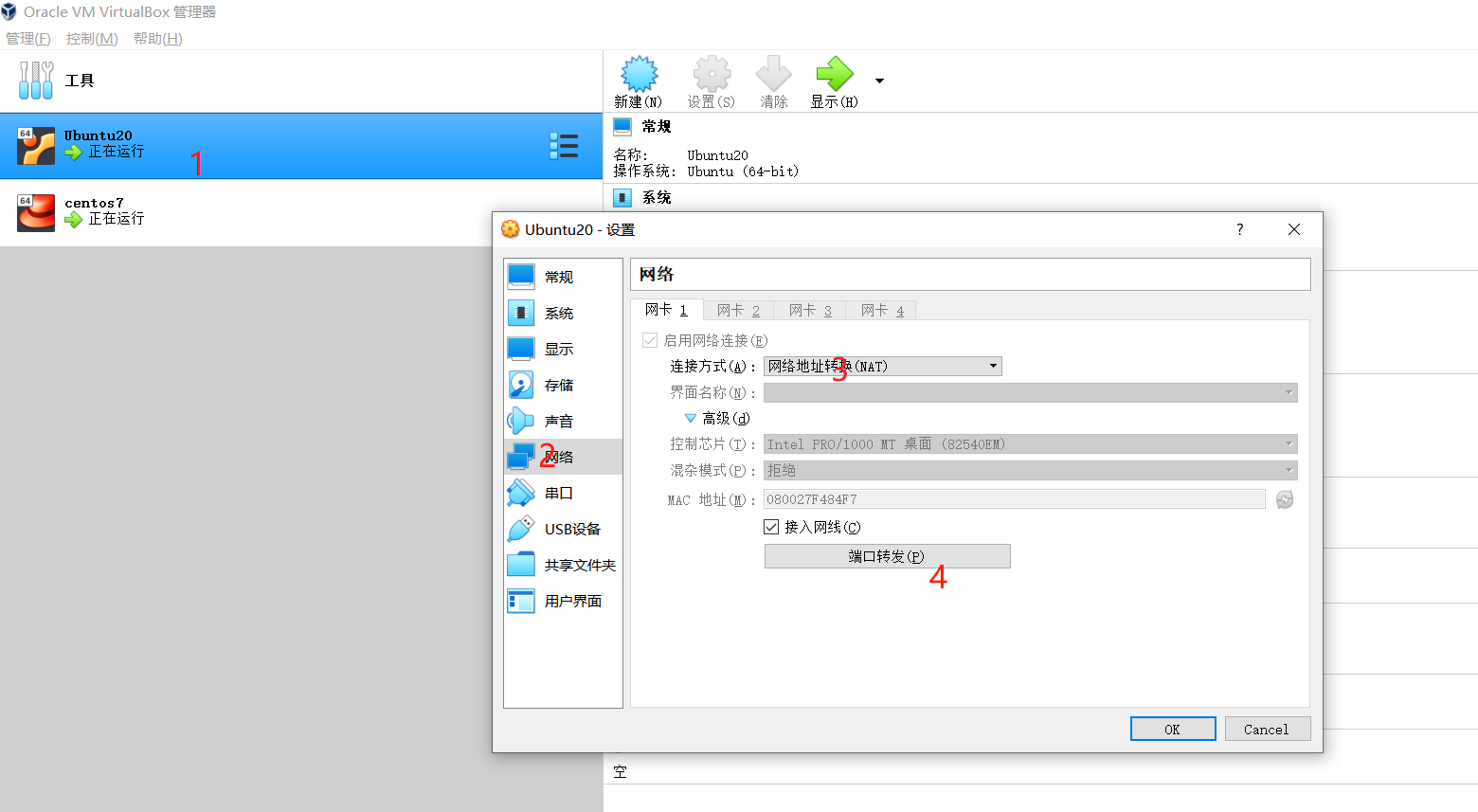Viewport: 1478px width, 812px height.
Task: Open the Machine (控制) menu
Action: 92,39
